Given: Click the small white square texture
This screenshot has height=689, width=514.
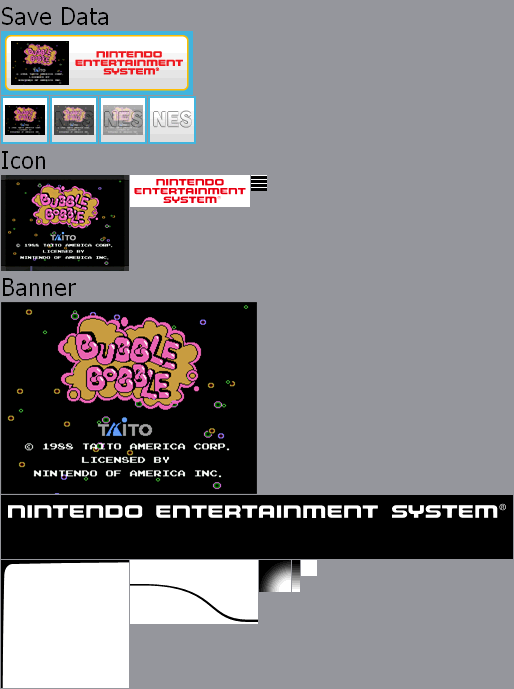Looking at the screenshot, I should tap(309, 568).
